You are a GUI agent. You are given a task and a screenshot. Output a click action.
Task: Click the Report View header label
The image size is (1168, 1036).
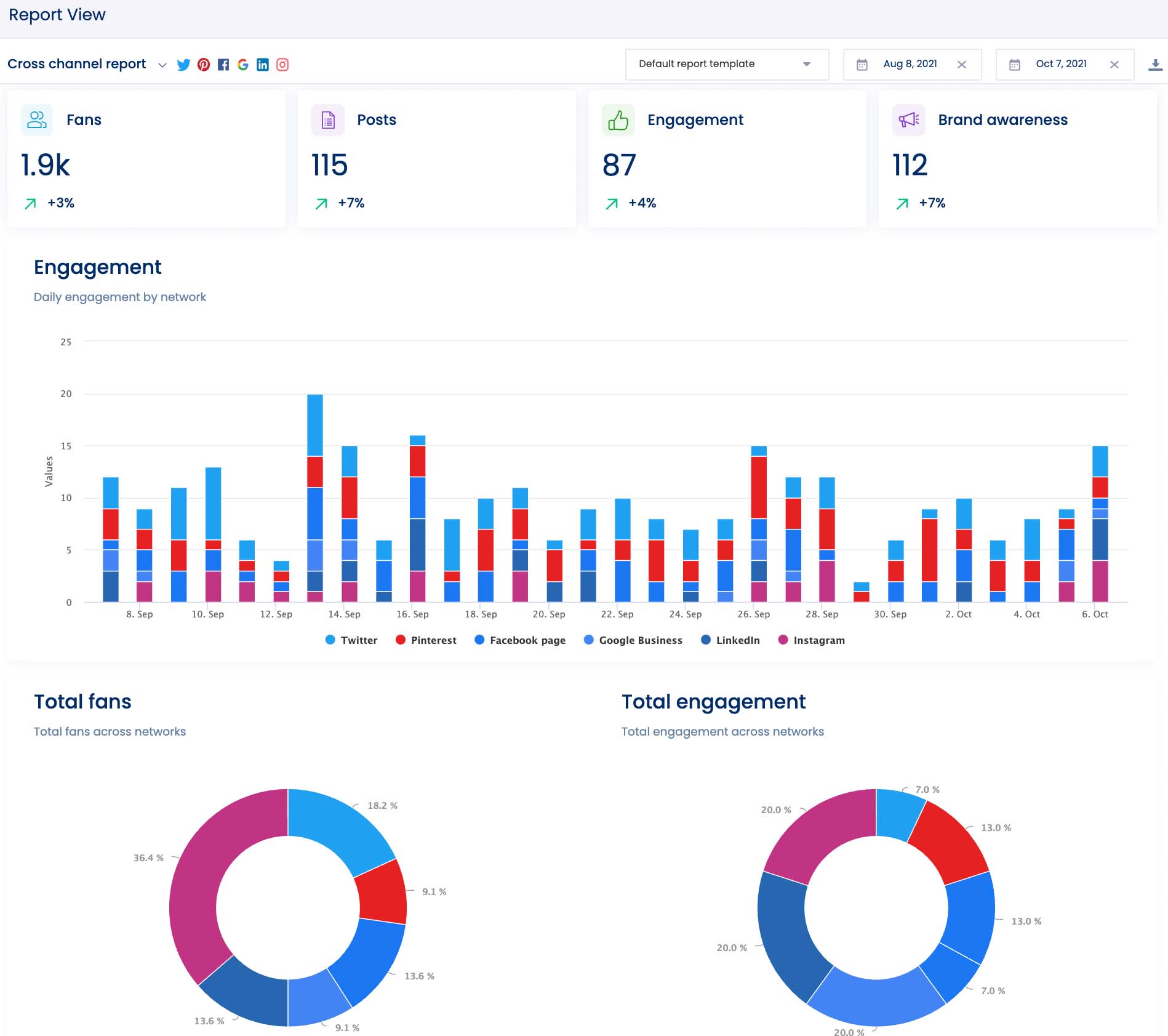click(x=57, y=14)
